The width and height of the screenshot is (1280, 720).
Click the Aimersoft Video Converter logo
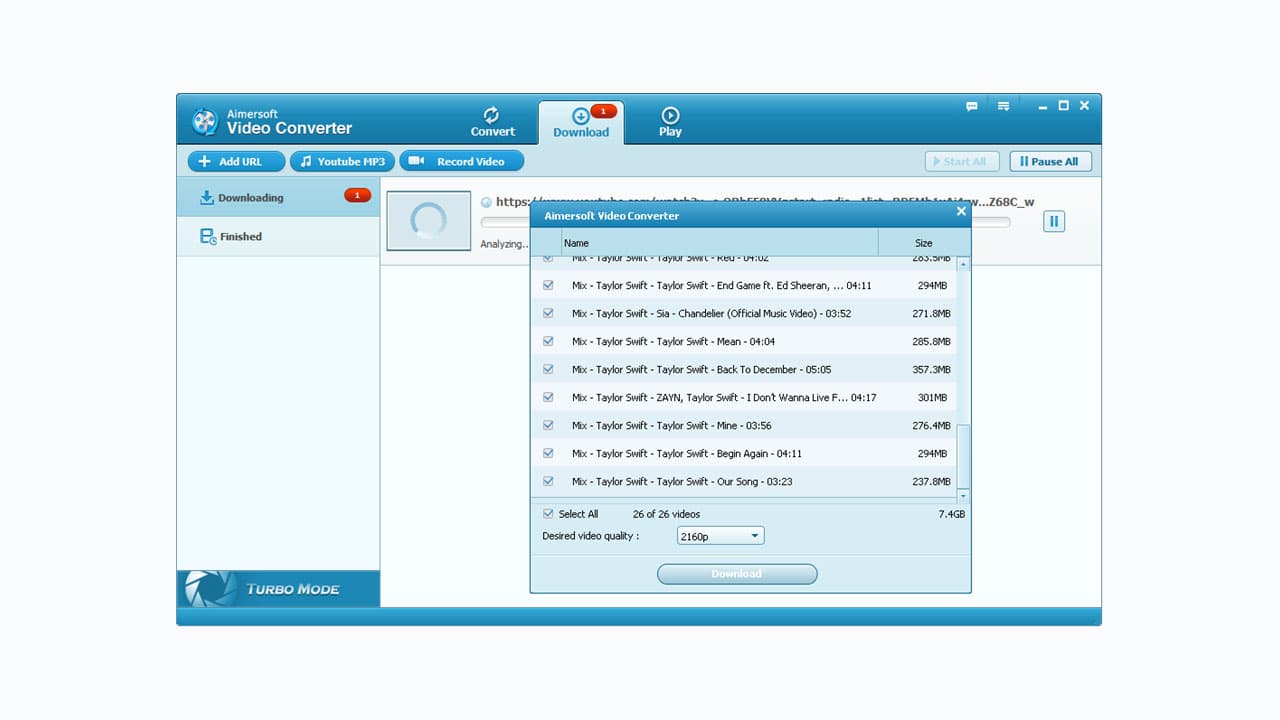click(x=206, y=121)
